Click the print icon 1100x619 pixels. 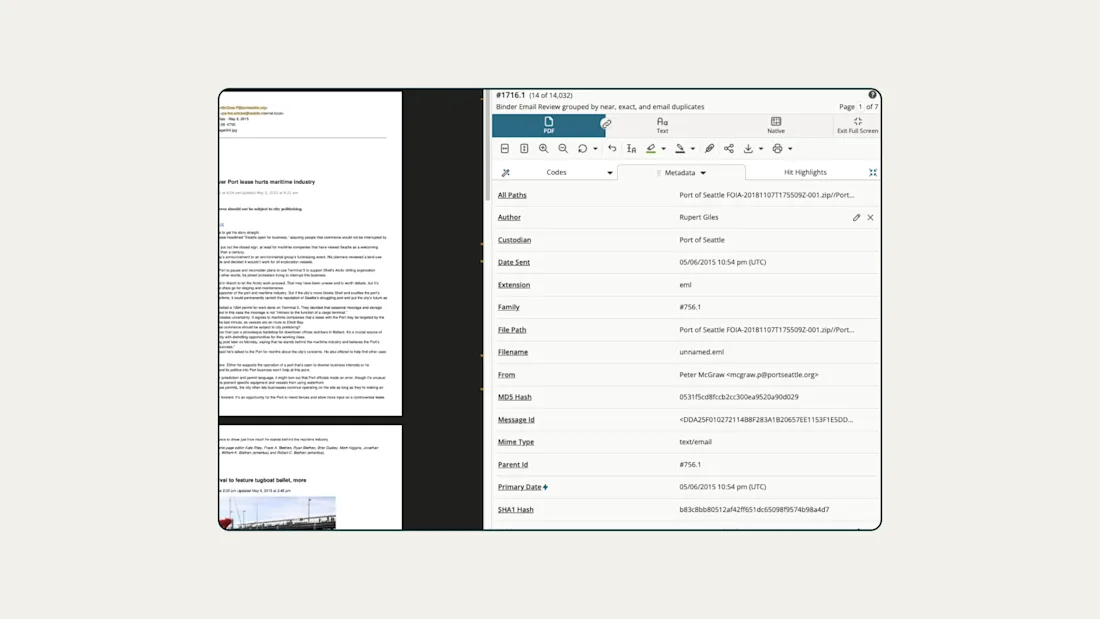click(777, 149)
